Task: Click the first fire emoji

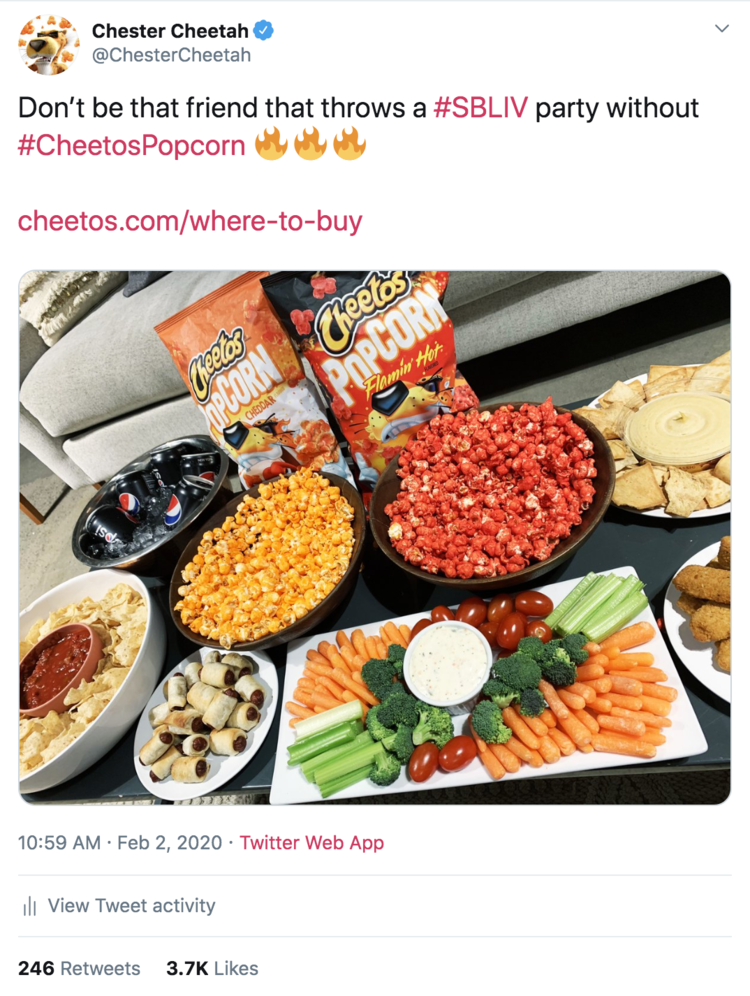Action: click(272, 144)
